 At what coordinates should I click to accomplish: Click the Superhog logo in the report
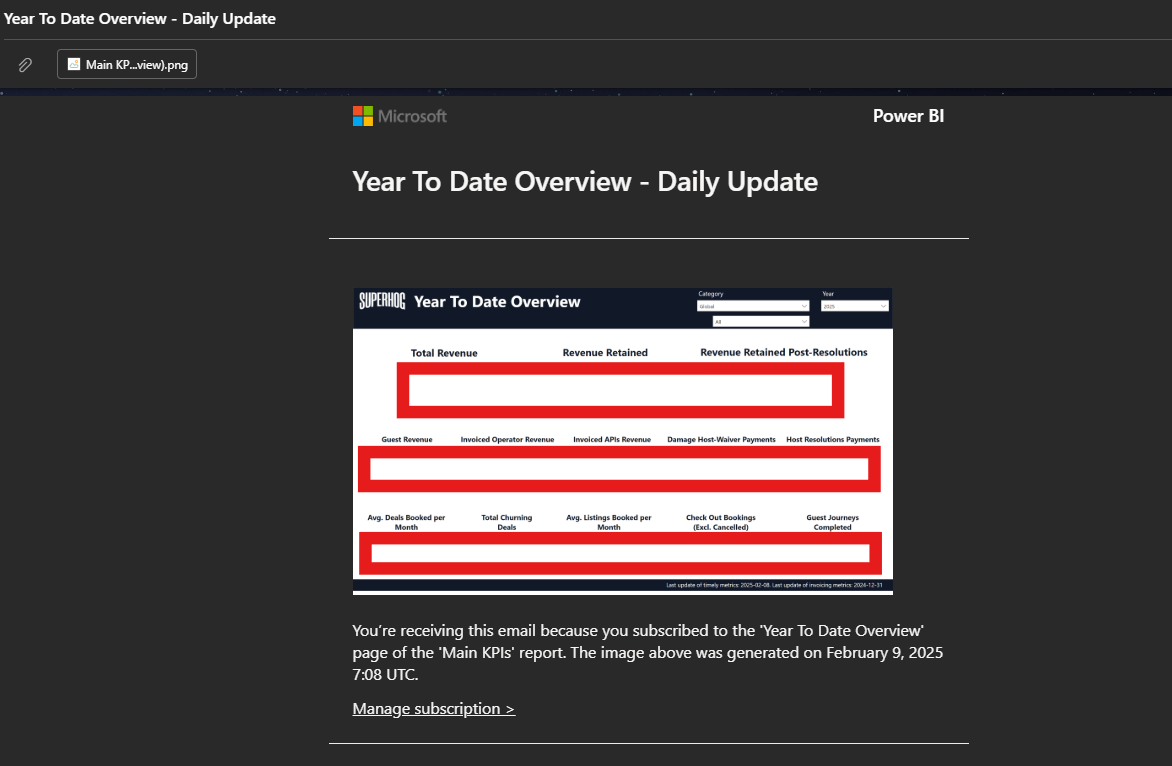(382, 301)
